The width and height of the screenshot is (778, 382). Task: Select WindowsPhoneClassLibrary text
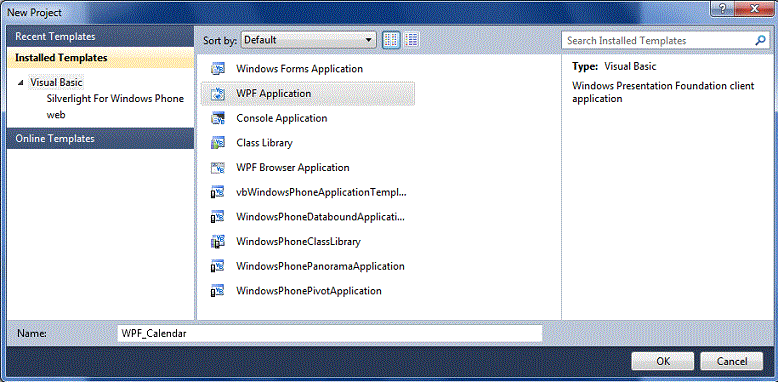tap(298, 242)
